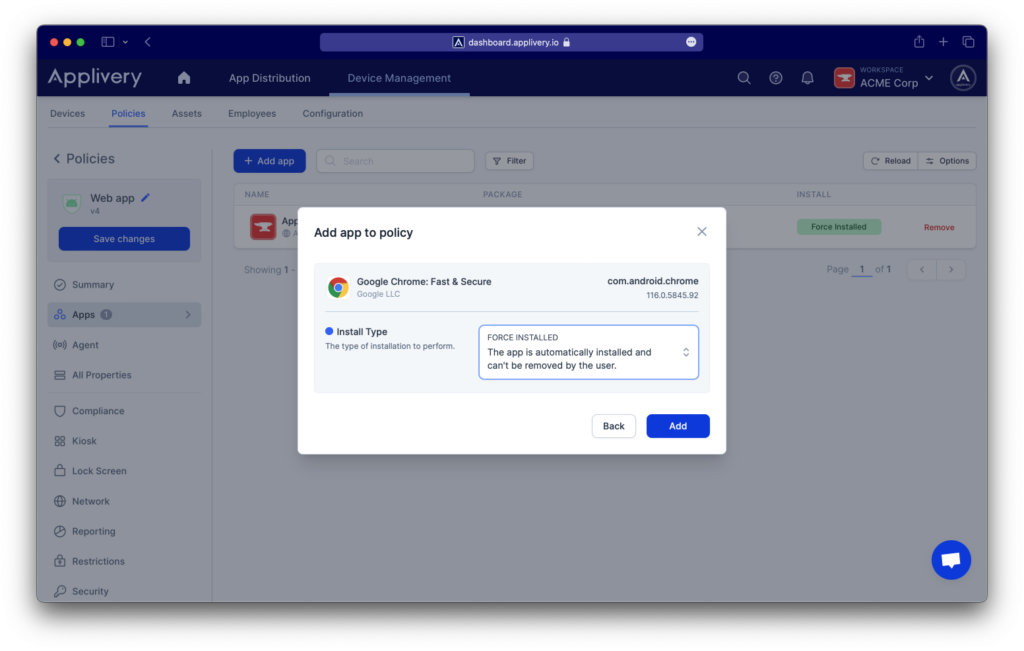Open the Configuration sub-tab

(332, 113)
